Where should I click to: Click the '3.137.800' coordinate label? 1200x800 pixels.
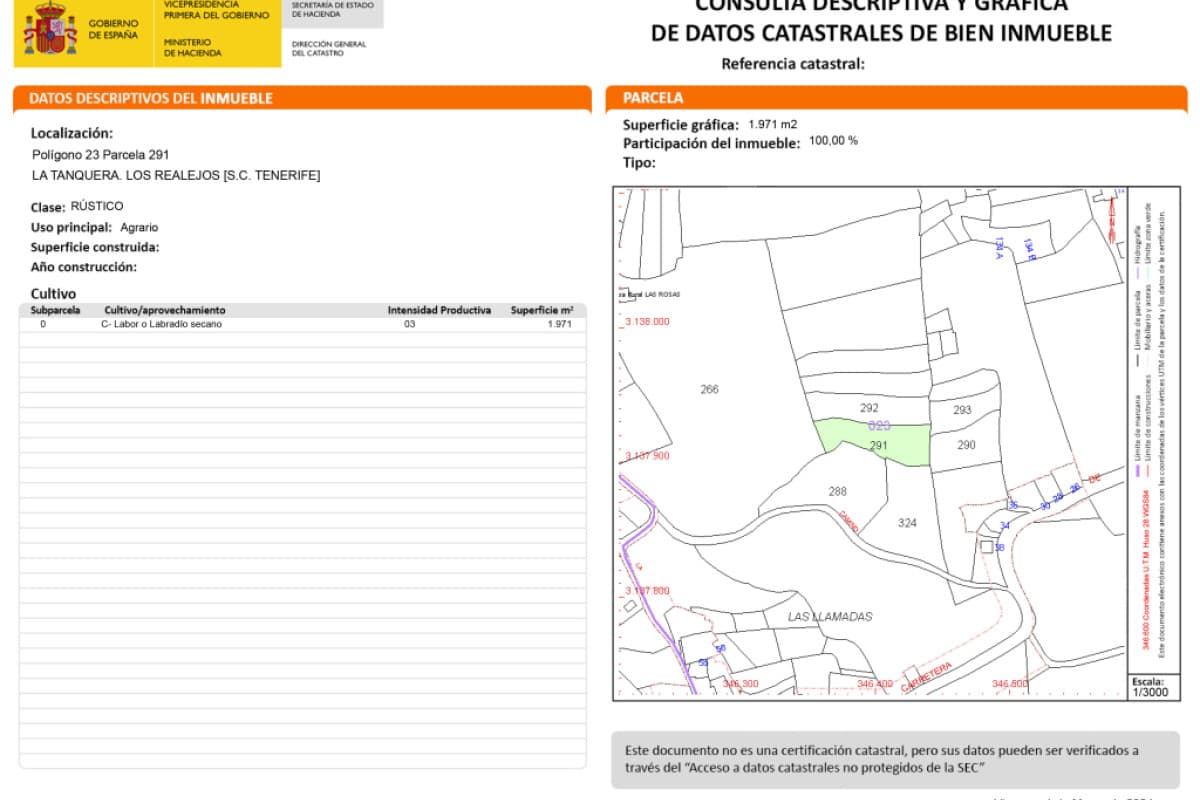(x=647, y=590)
